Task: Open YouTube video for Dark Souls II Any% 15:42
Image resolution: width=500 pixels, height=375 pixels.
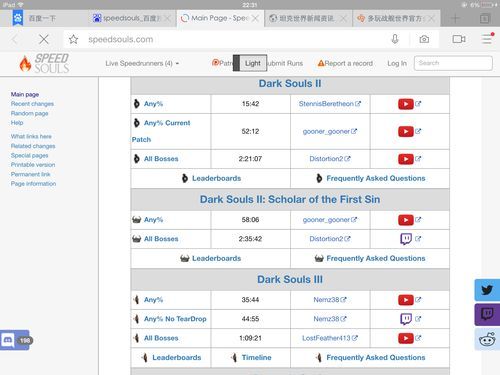Action: pos(405,104)
